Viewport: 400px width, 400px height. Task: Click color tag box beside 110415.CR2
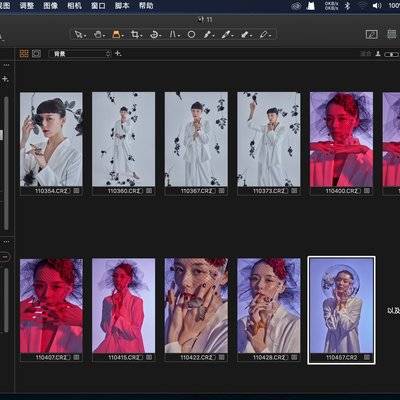[x=149, y=357]
